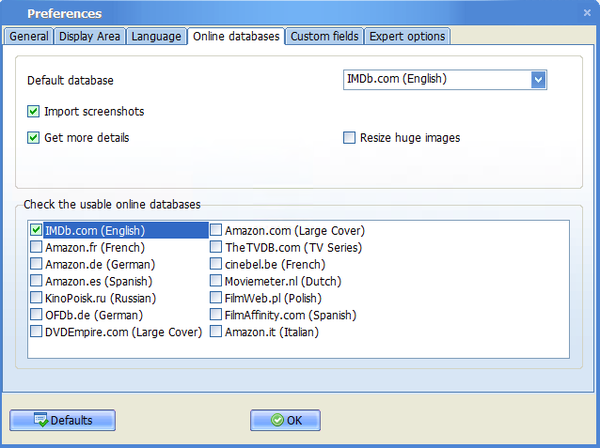Enable KinoPoisk.ru (Russian) database
The image size is (600, 448).
pyautogui.click(x=36, y=297)
